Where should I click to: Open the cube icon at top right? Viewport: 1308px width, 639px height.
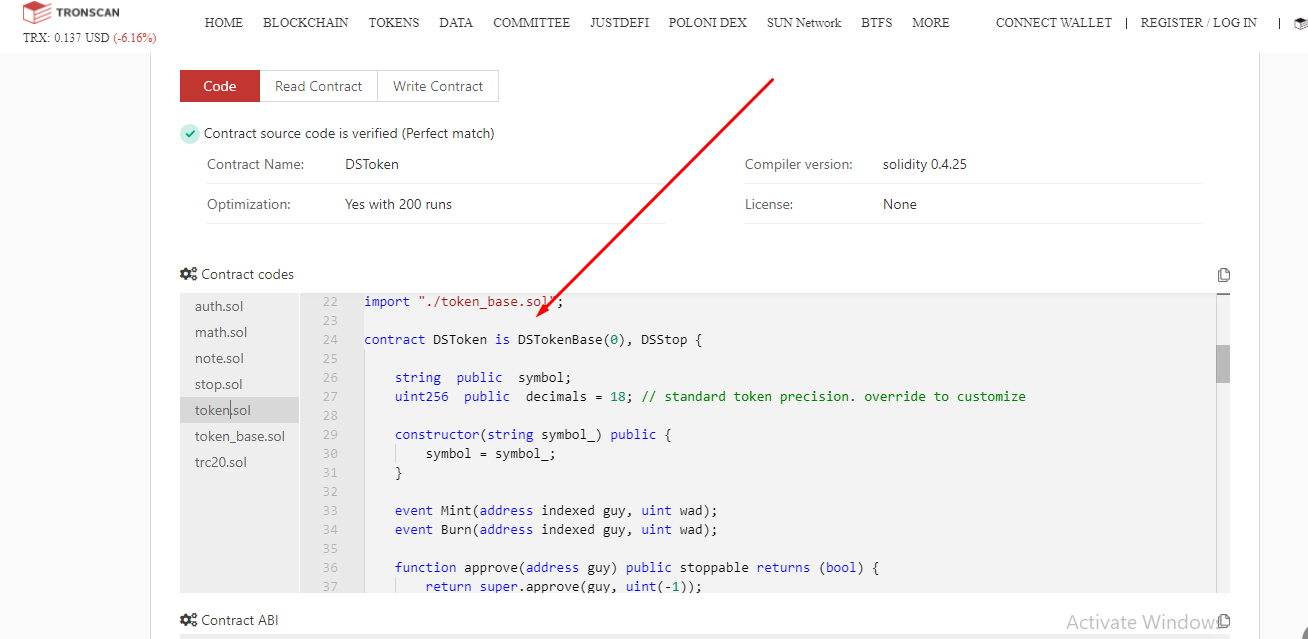click(x=1300, y=23)
